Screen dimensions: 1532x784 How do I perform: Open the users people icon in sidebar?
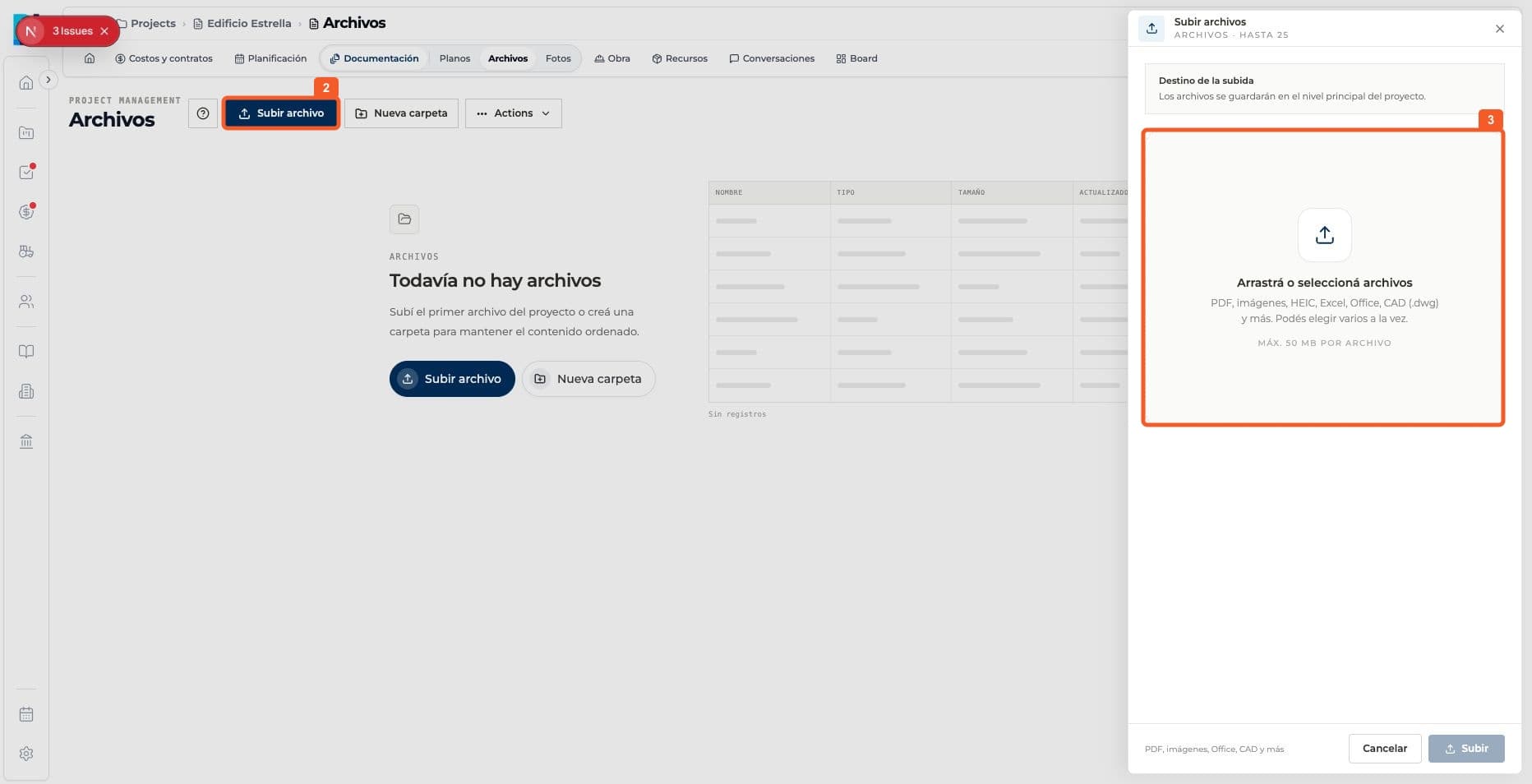pos(26,302)
